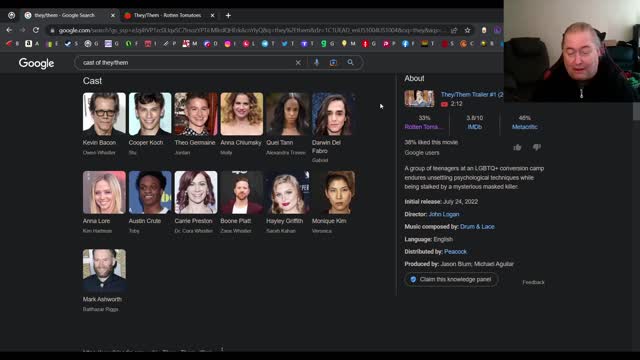Viewport: 640px width, 360px height.
Task: Open the Metacritic 46% rating
Action: pyautogui.click(x=524, y=122)
